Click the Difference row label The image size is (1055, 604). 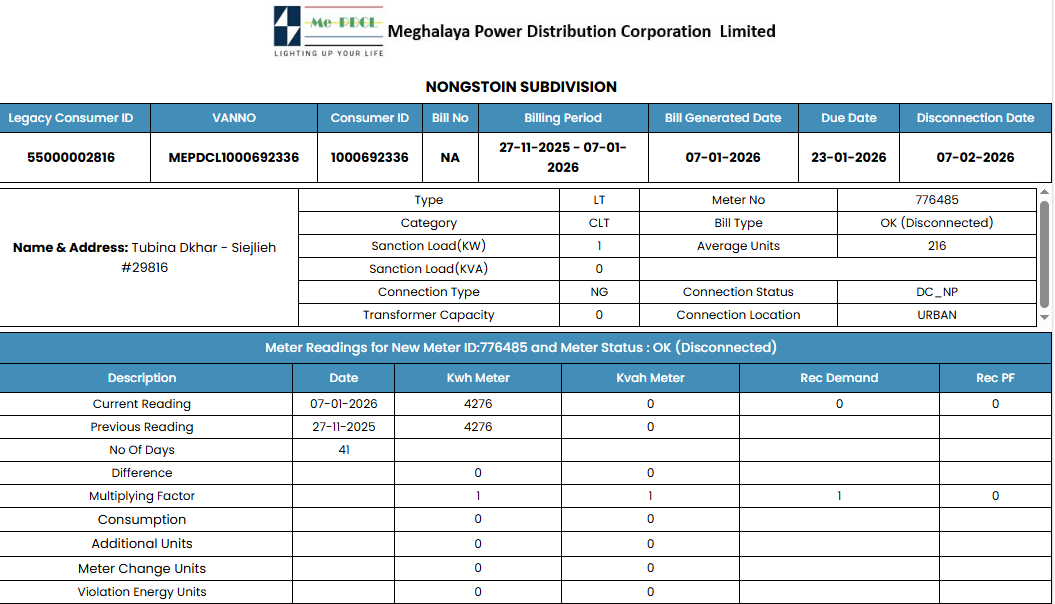(142, 473)
